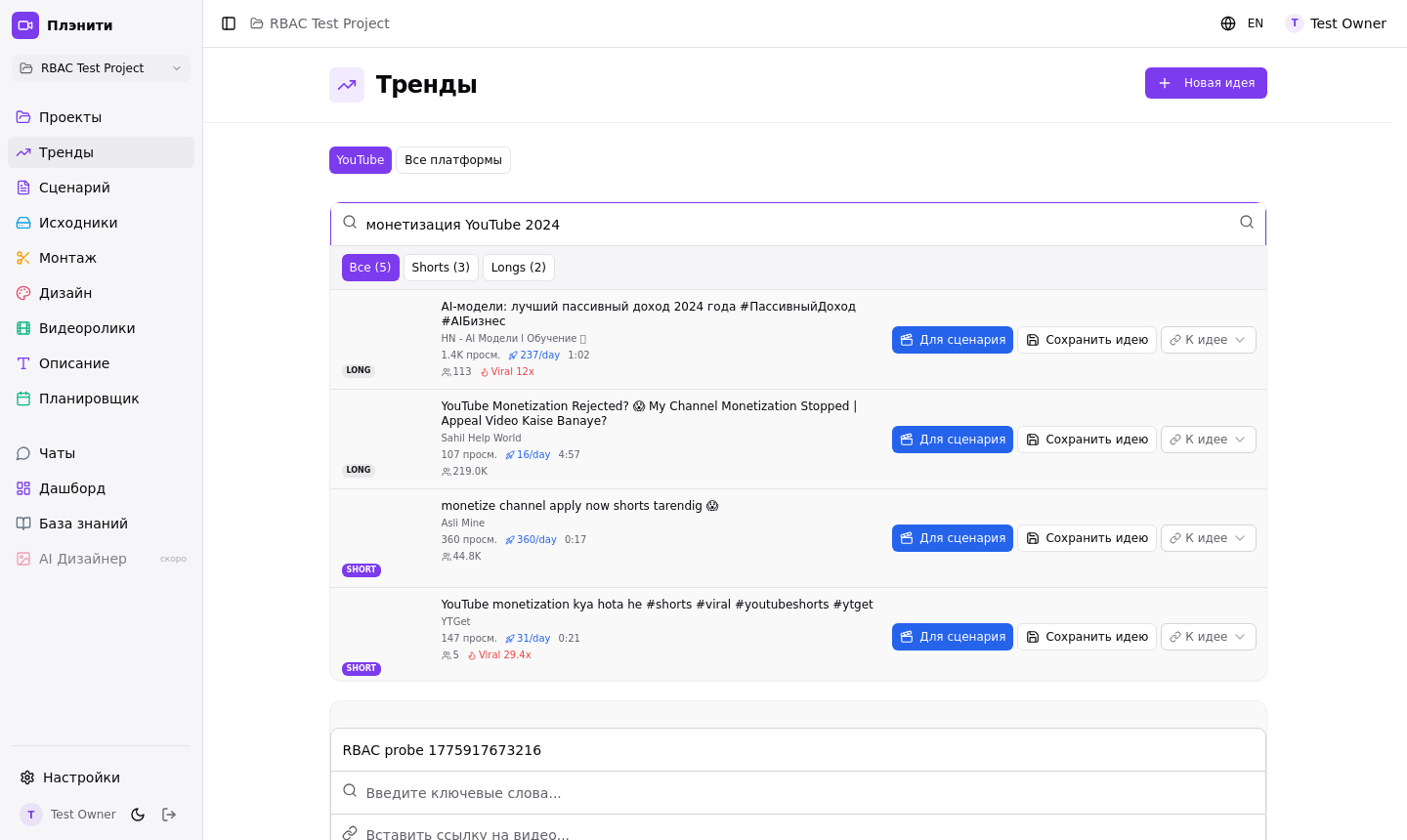This screenshot has height=840, width=1407.
Task: Open Планировщик calendar item
Action: pos(89,399)
